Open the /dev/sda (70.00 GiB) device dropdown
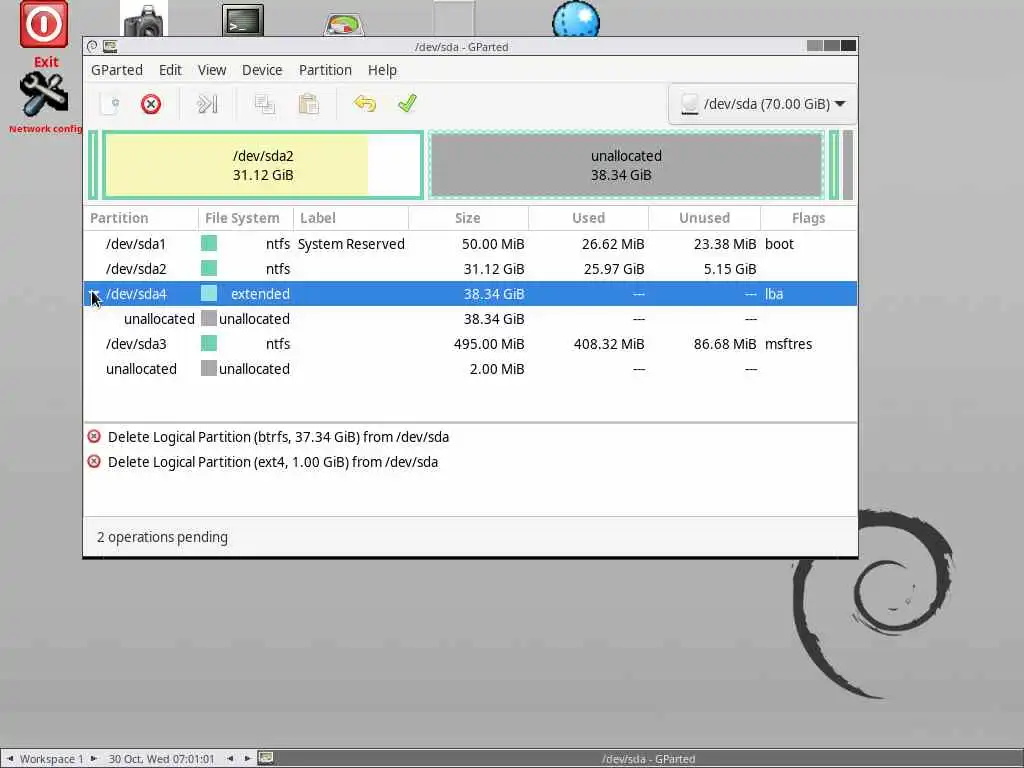This screenshot has height=768, width=1024. [762, 104]
